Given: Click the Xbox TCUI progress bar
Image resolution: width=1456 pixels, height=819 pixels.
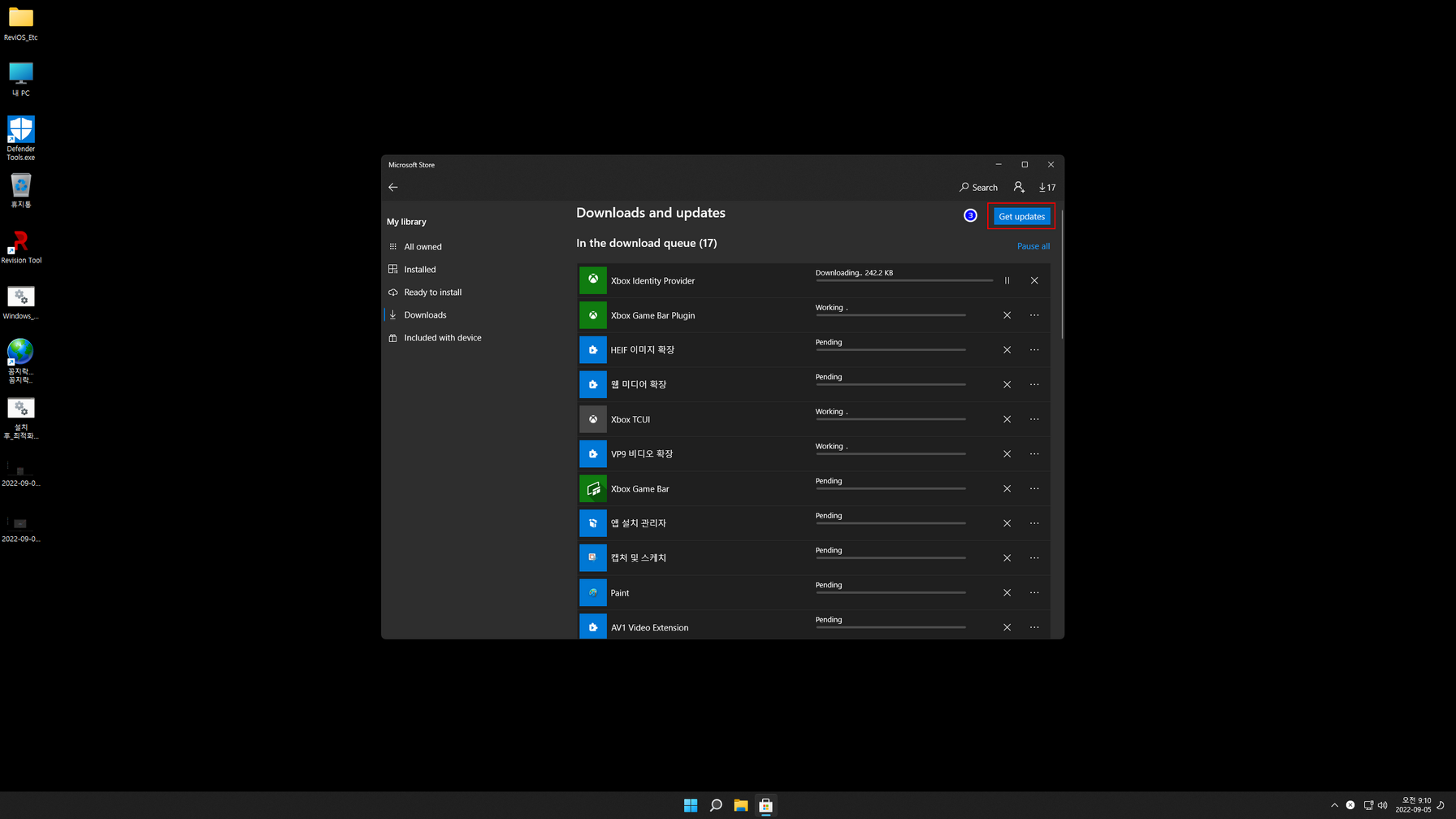Looking at the screenshot, I should [890, 419].
